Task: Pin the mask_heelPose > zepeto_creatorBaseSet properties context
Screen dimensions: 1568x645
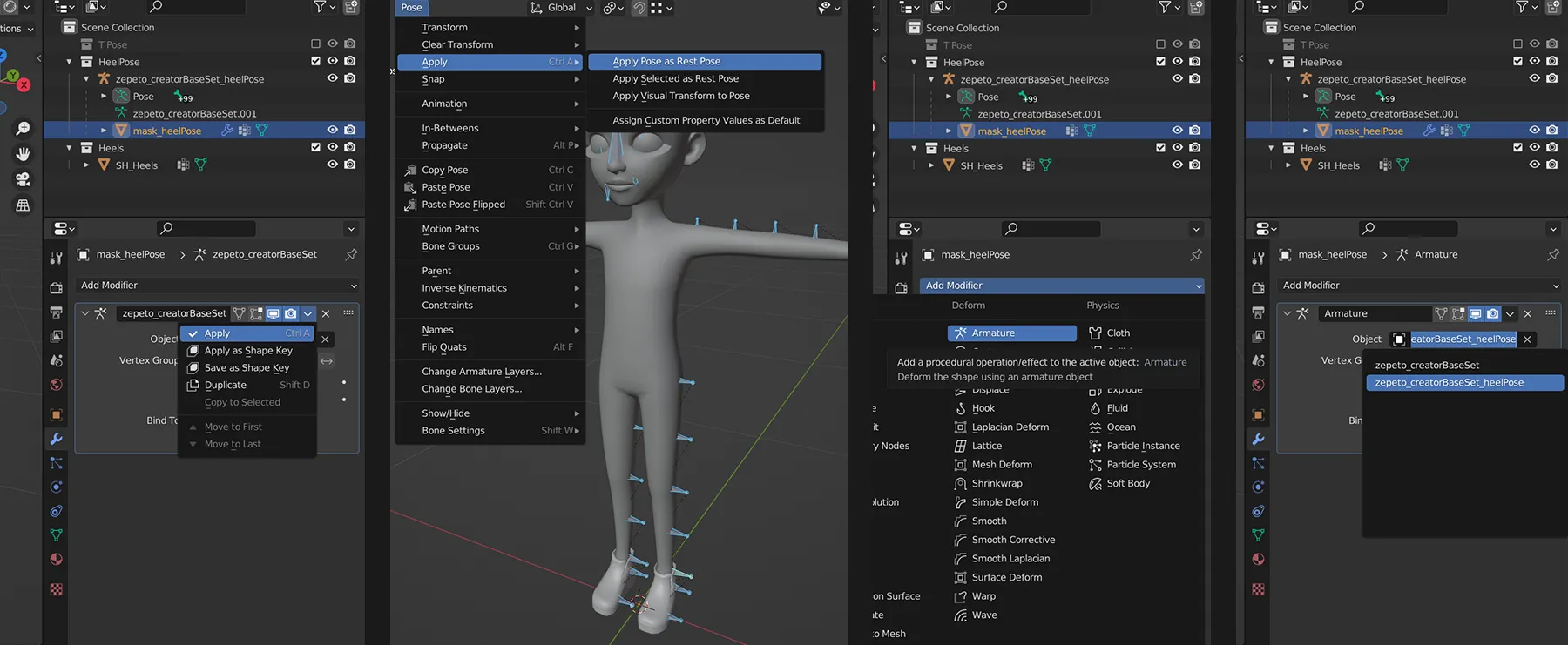Action: 351,255
